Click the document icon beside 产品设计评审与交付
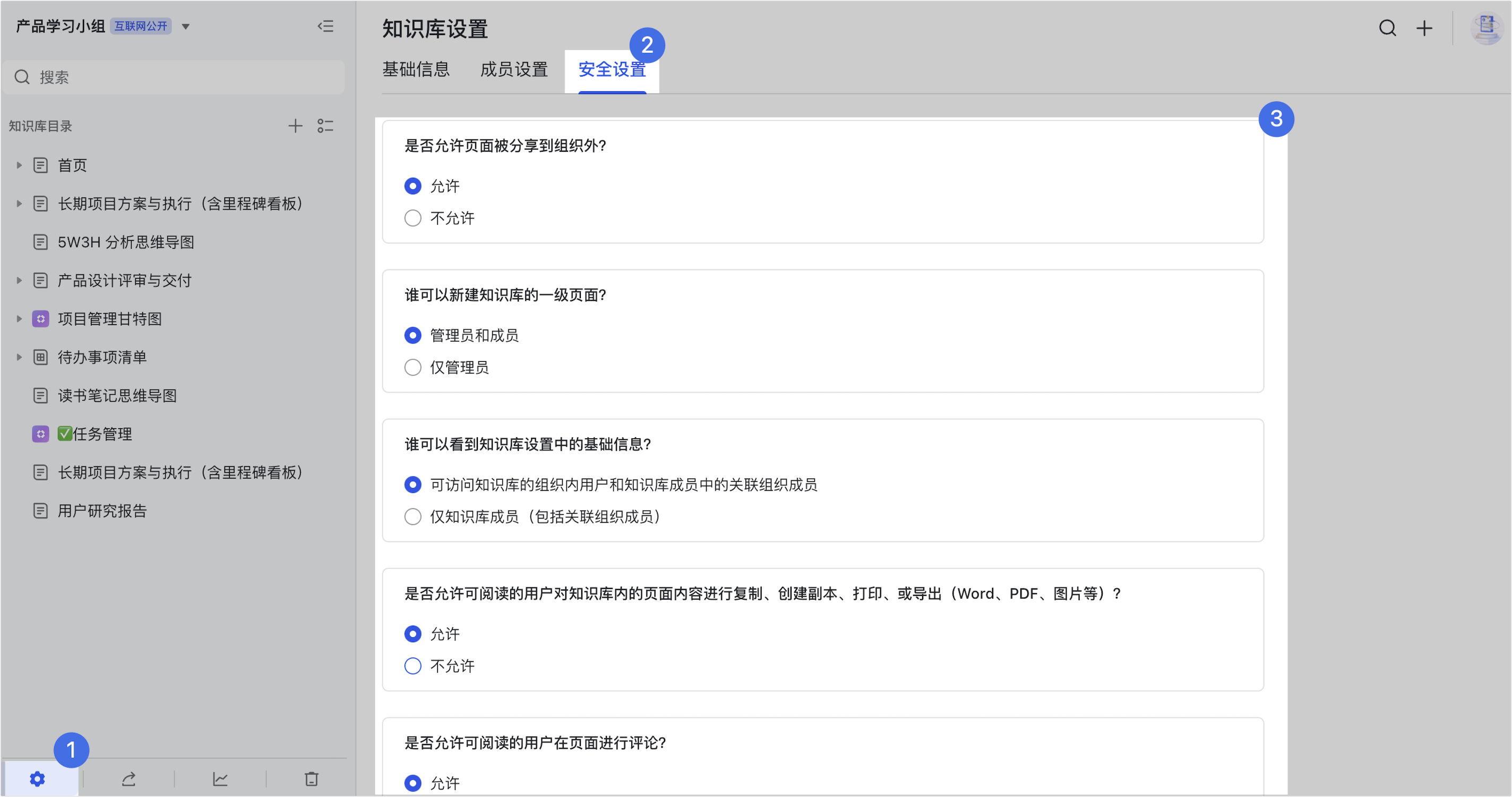The image size is (1512, 797). pyautogui.click(x=40, y=280)
